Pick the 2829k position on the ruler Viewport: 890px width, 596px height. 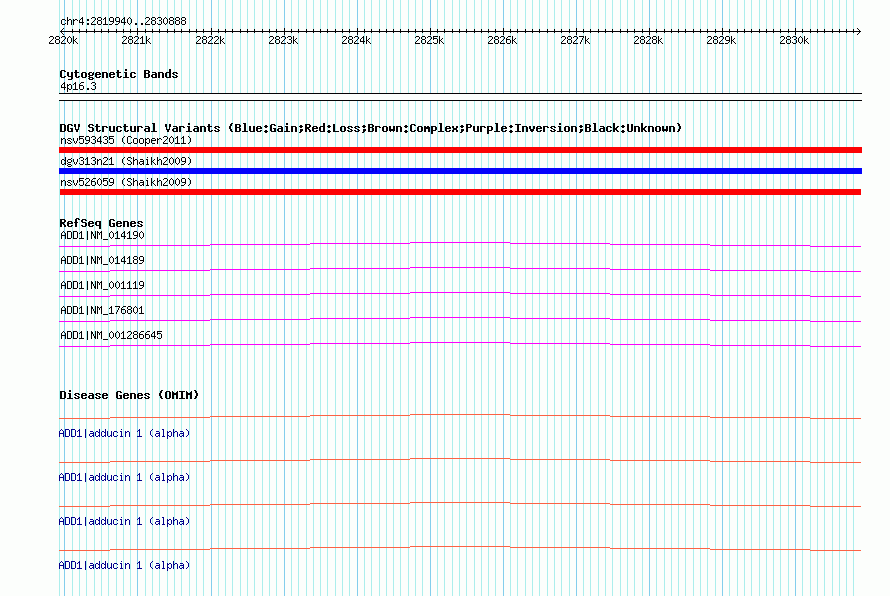[x=721, y=40]
